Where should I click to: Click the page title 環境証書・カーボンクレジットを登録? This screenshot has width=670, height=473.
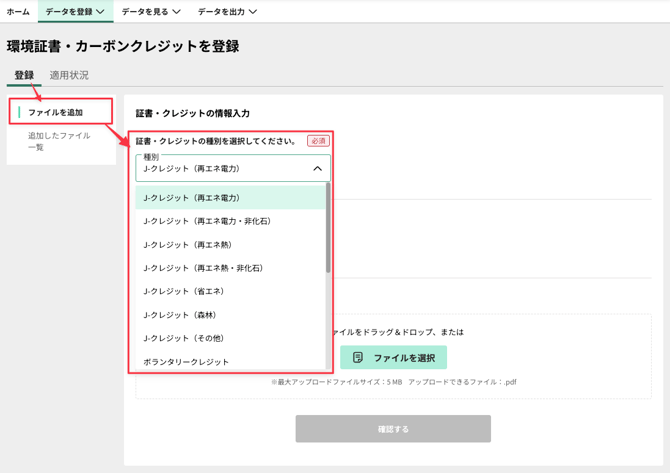coord(123,46)
